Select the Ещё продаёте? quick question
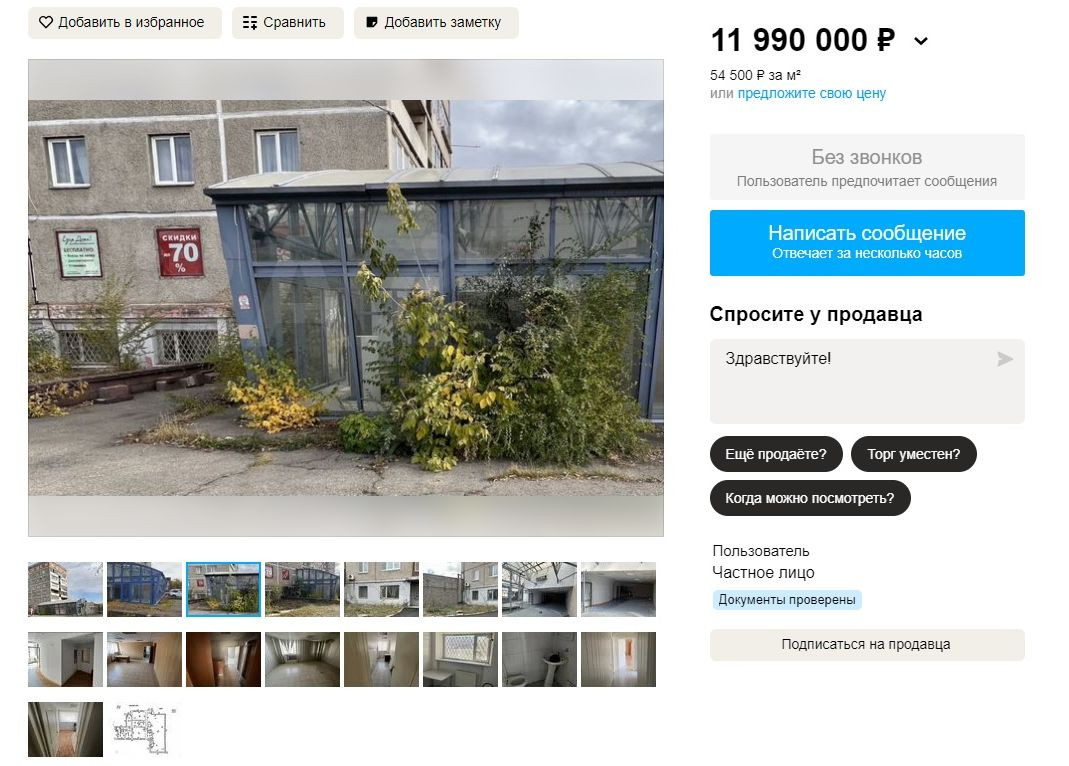 coord(776,454)
